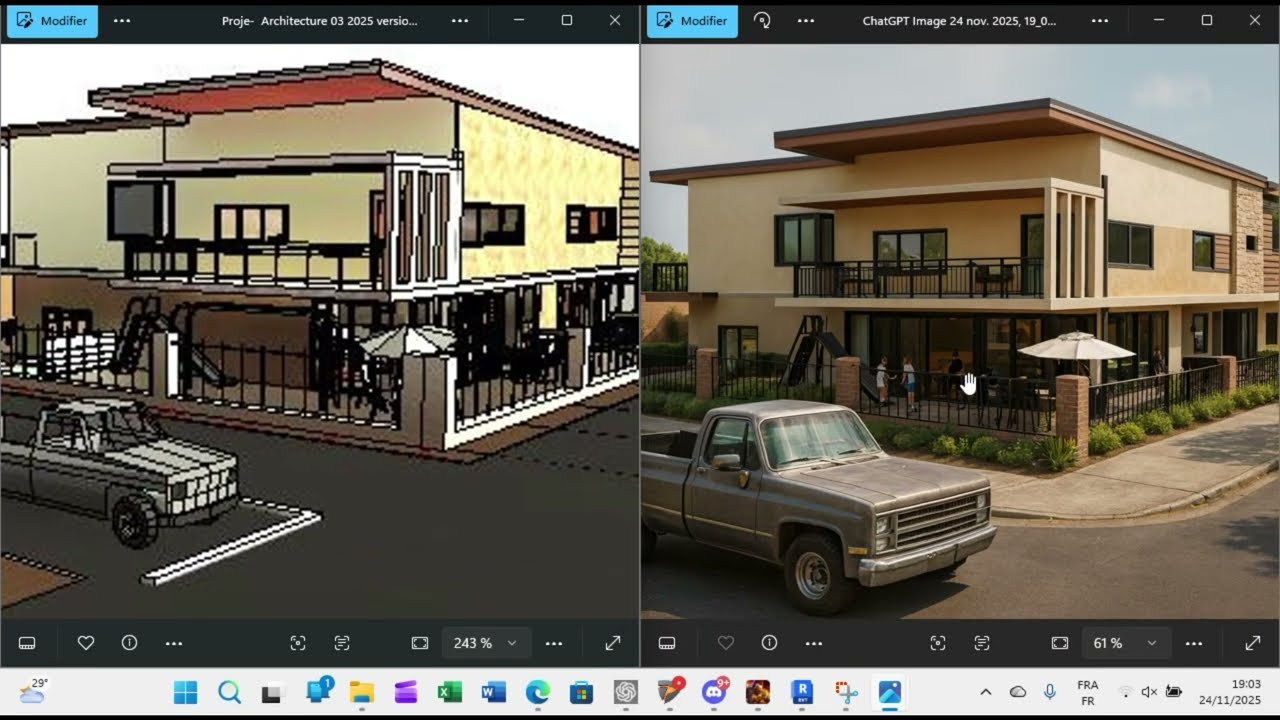
Task: Launch Excel from taskbar
Action: click(x=449, y=692)
